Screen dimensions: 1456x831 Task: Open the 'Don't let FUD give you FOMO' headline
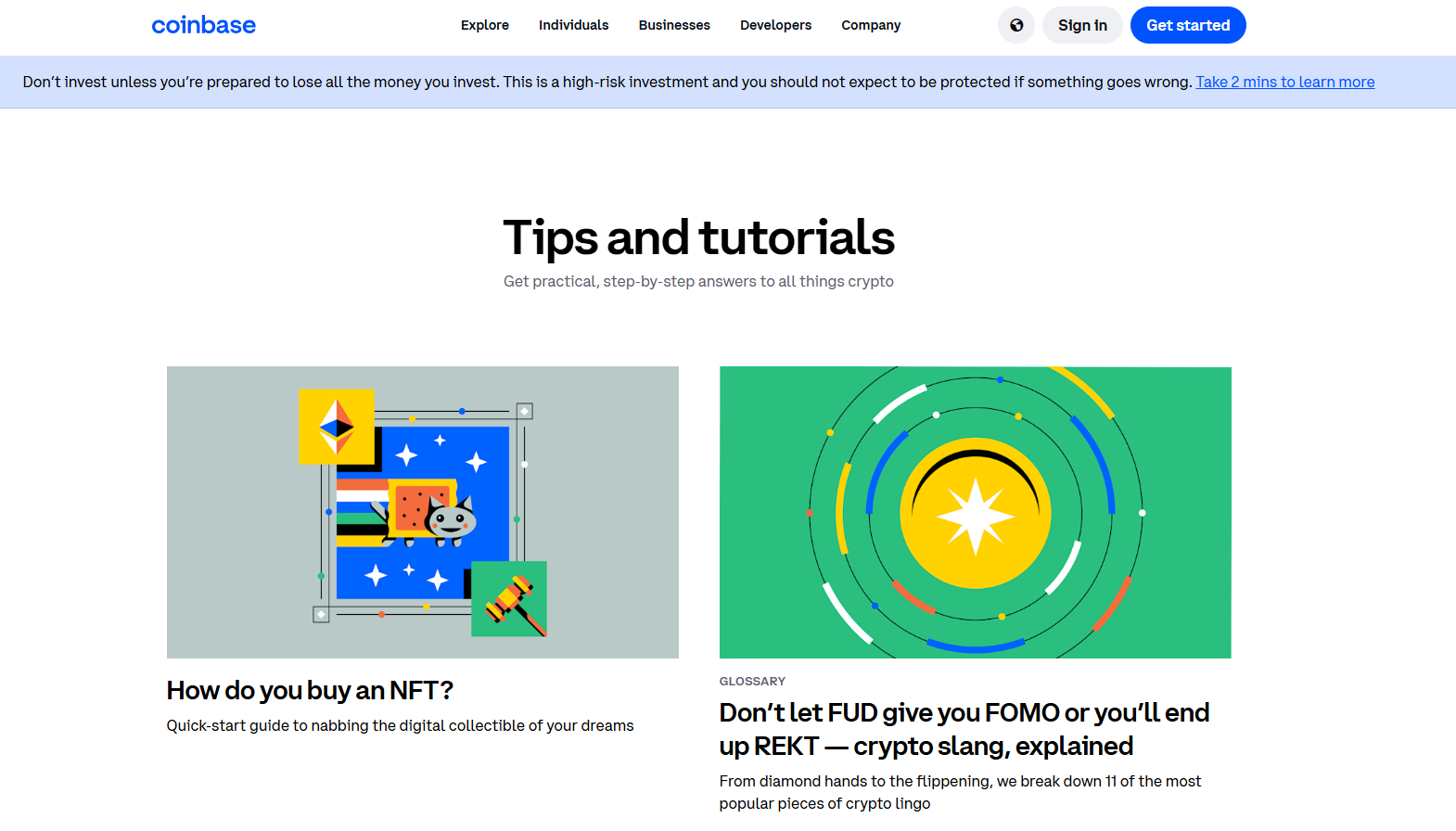click(x=964, y=729)
